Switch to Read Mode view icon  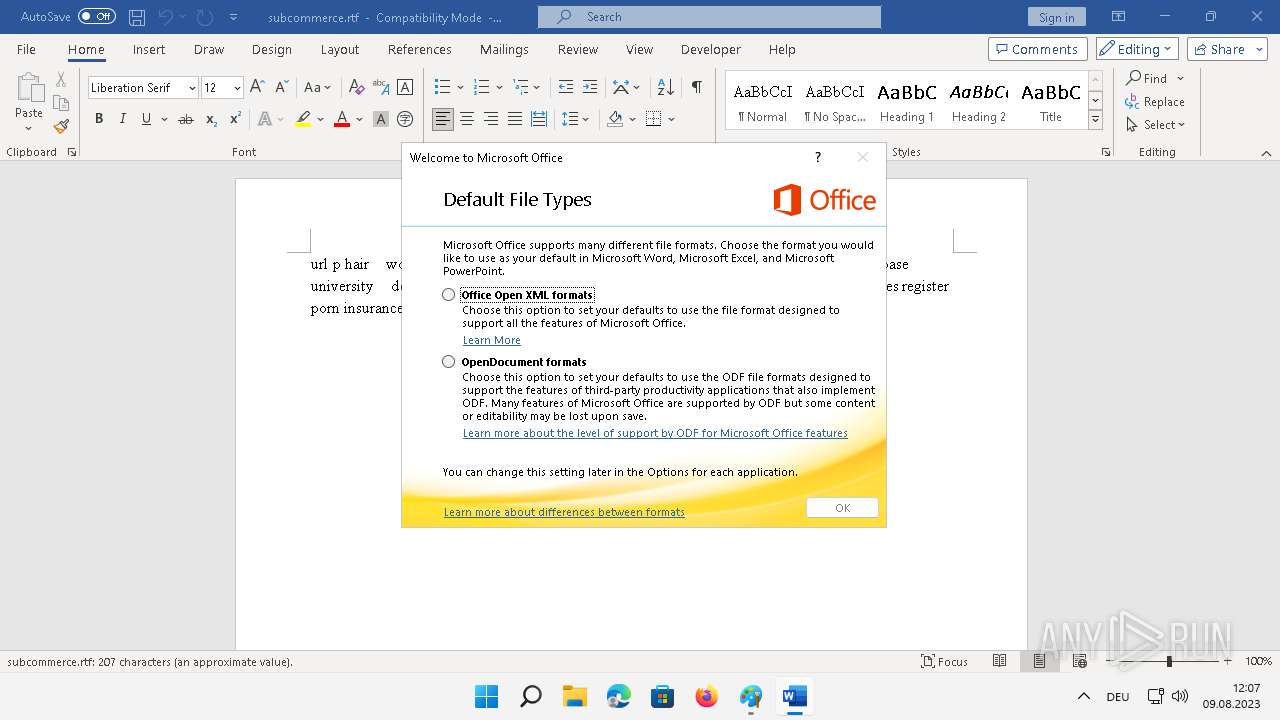click(x=999, y=661)
